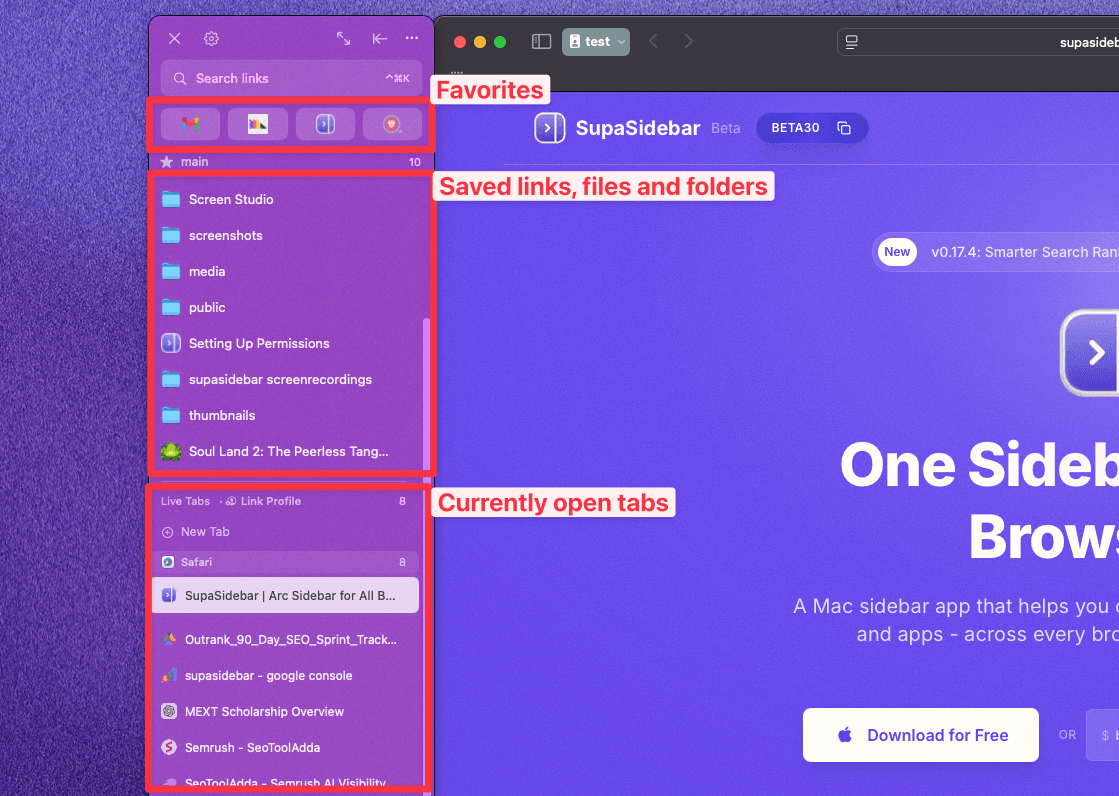Viewport: 1119px width, 796px height.
Task: Click the Search links field
Action: tap(291, 79)
